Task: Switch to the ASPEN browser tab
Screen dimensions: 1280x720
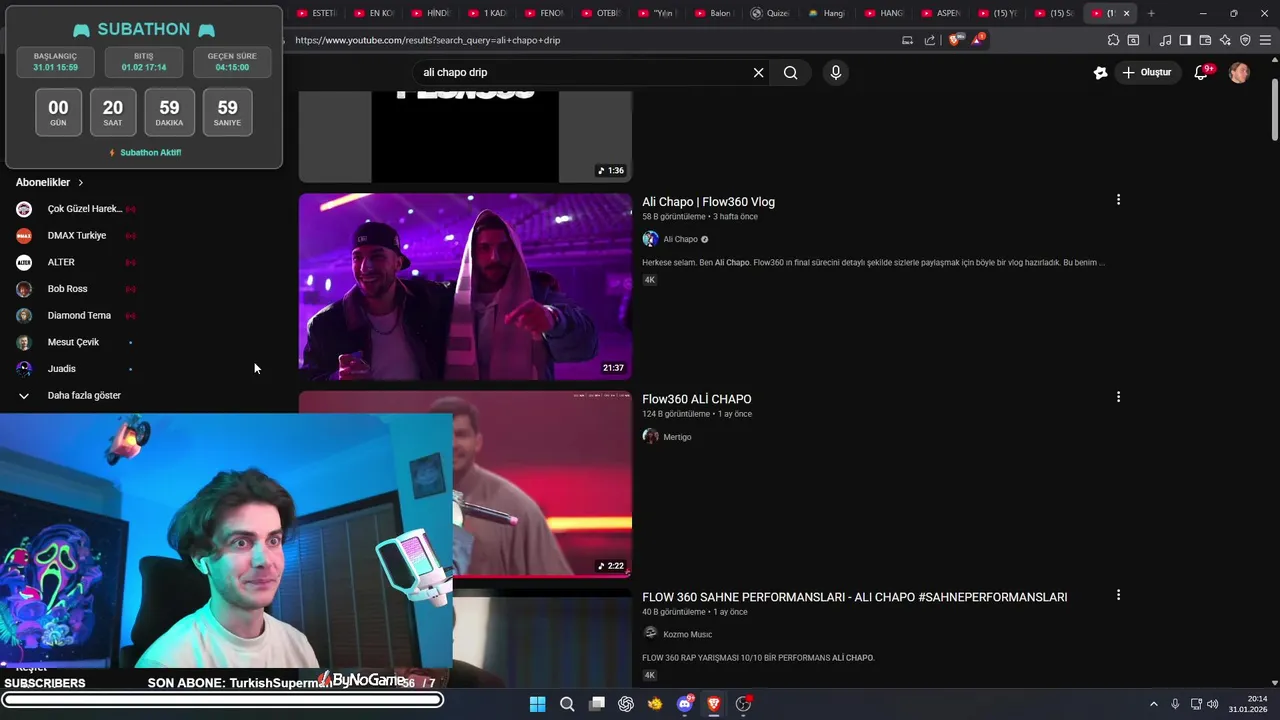Action: [x=941, y=13]
